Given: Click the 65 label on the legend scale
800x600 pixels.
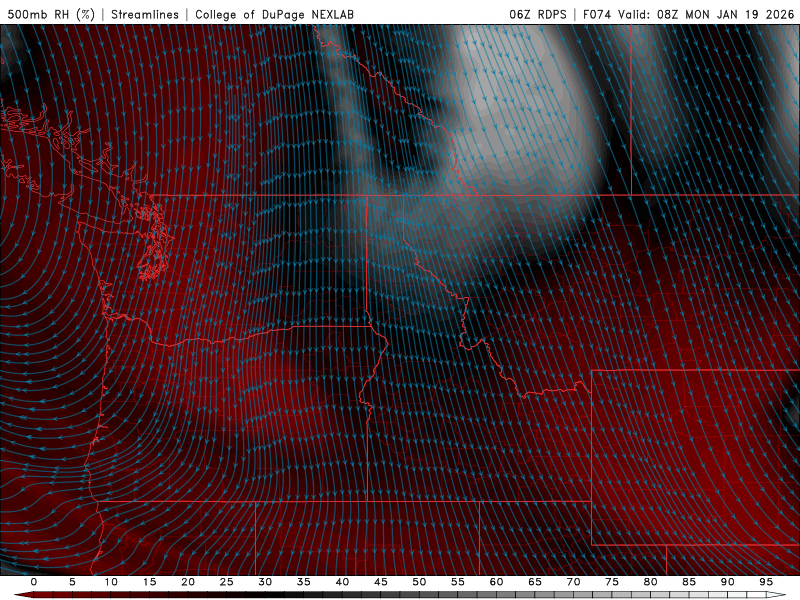Looking at the screenshot, I should coord(535,582).
